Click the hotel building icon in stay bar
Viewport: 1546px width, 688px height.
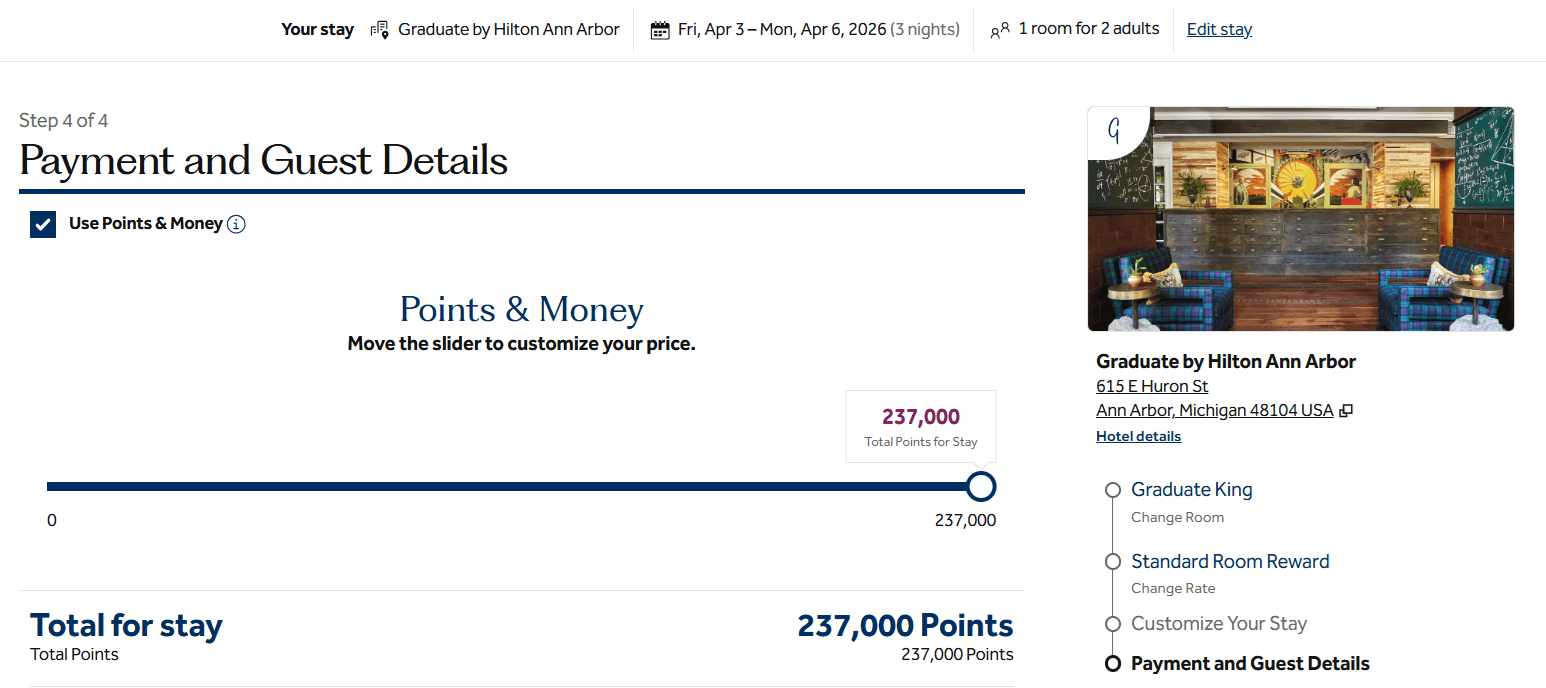point(379,30)
